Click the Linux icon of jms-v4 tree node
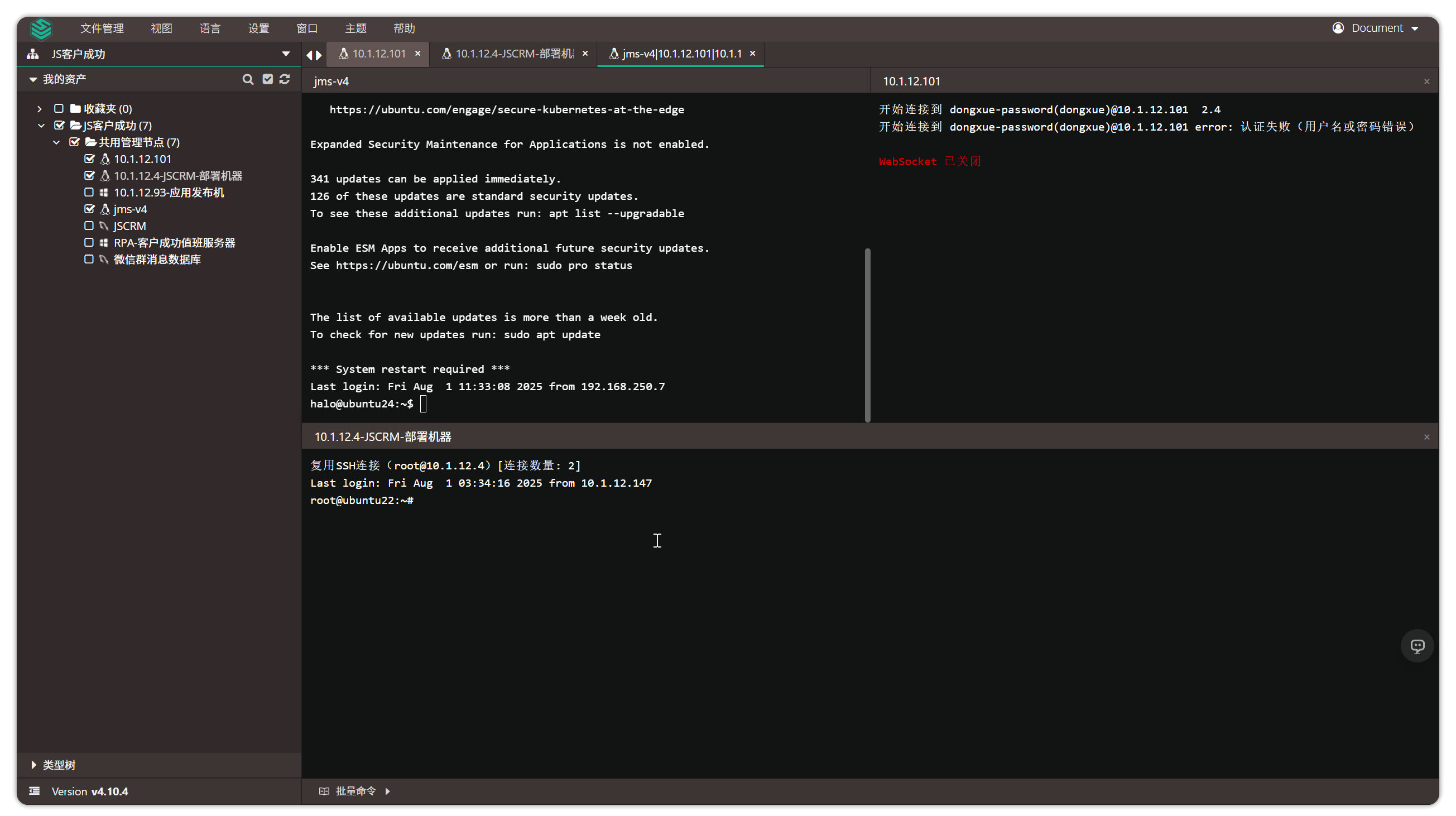The height and width of the screenshot is (816, 1456). (x=104, y=209)
